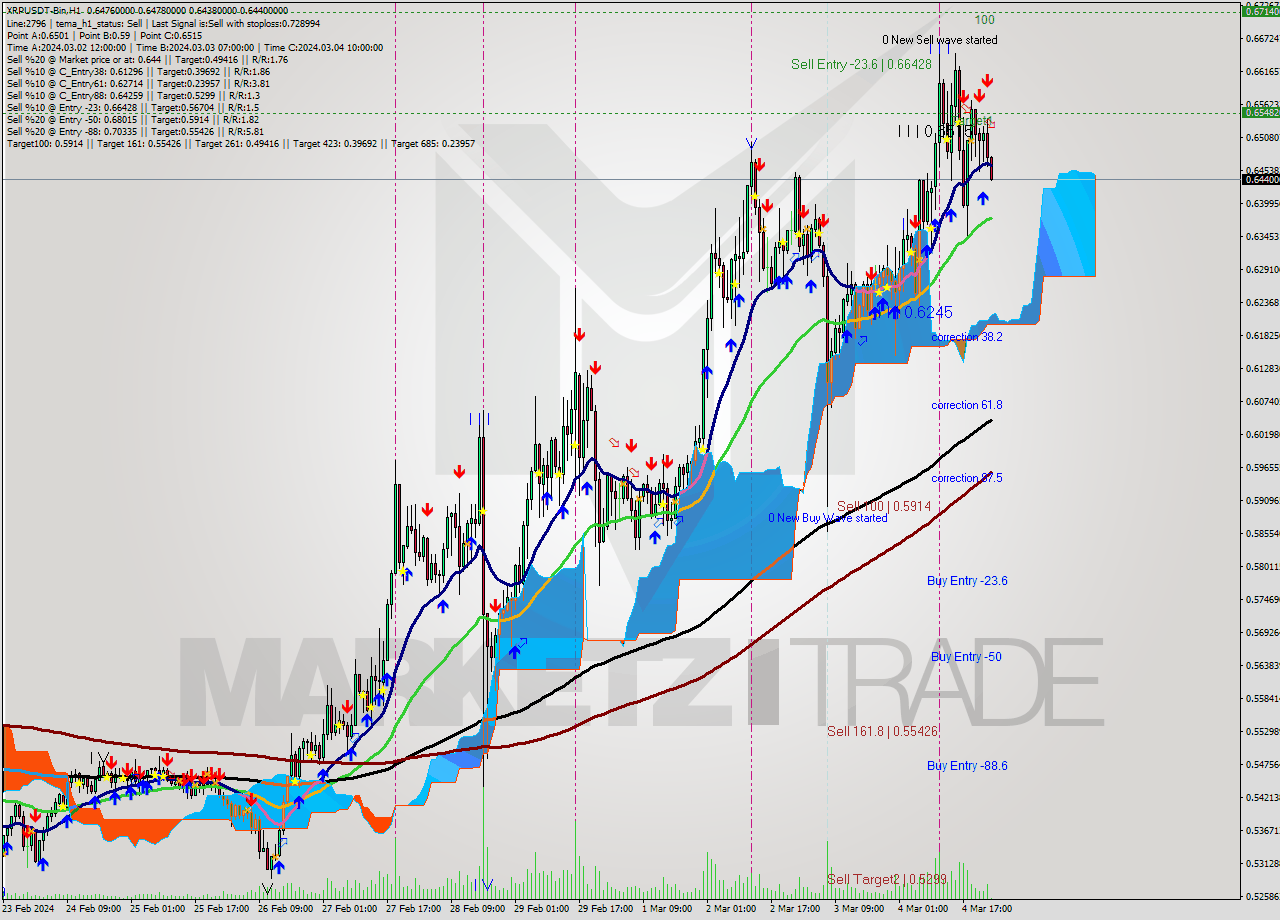Select the '1 Mar 09:00' time axis label
Image resolution: width=1280 pixels, height=920 pixels.
coord(668,909)
